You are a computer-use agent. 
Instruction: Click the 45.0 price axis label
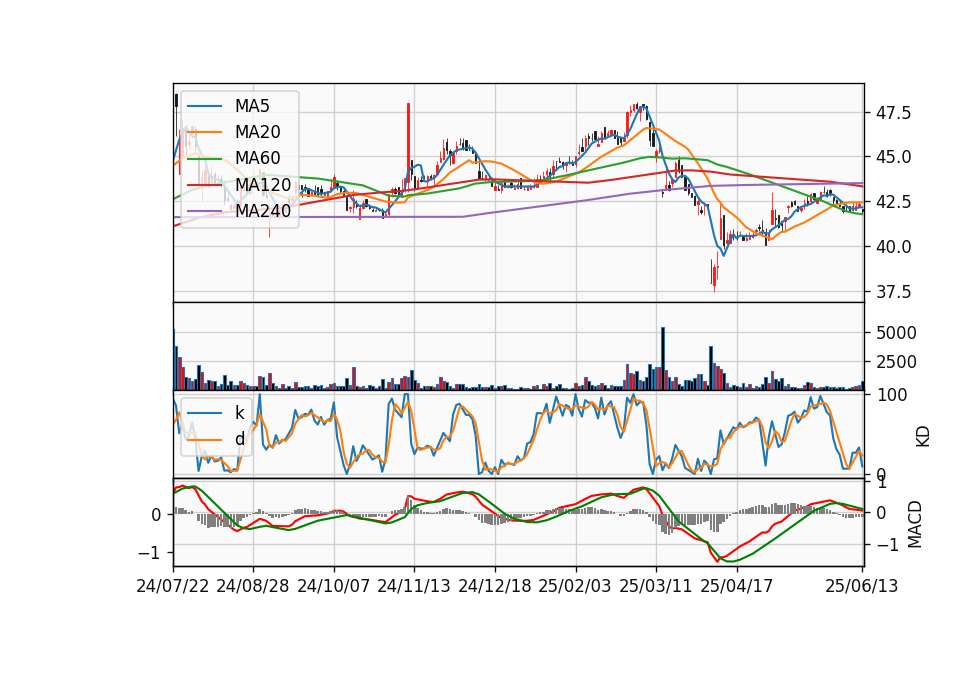tap(894, 157)
